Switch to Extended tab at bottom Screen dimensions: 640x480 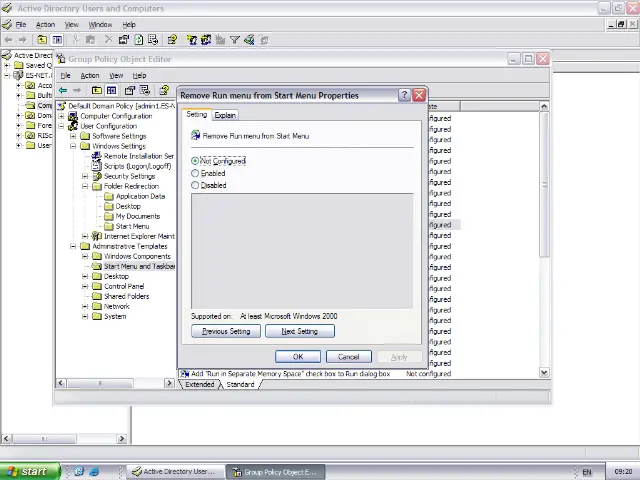tap(200, 384)
